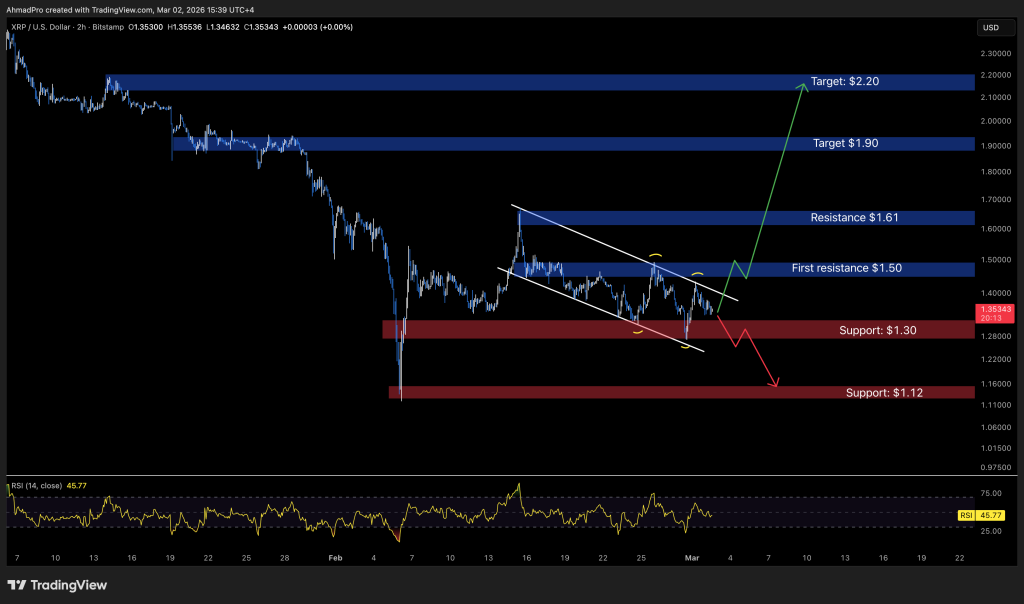Select the "Target: $2.20" text label

(x=846, y=81)
